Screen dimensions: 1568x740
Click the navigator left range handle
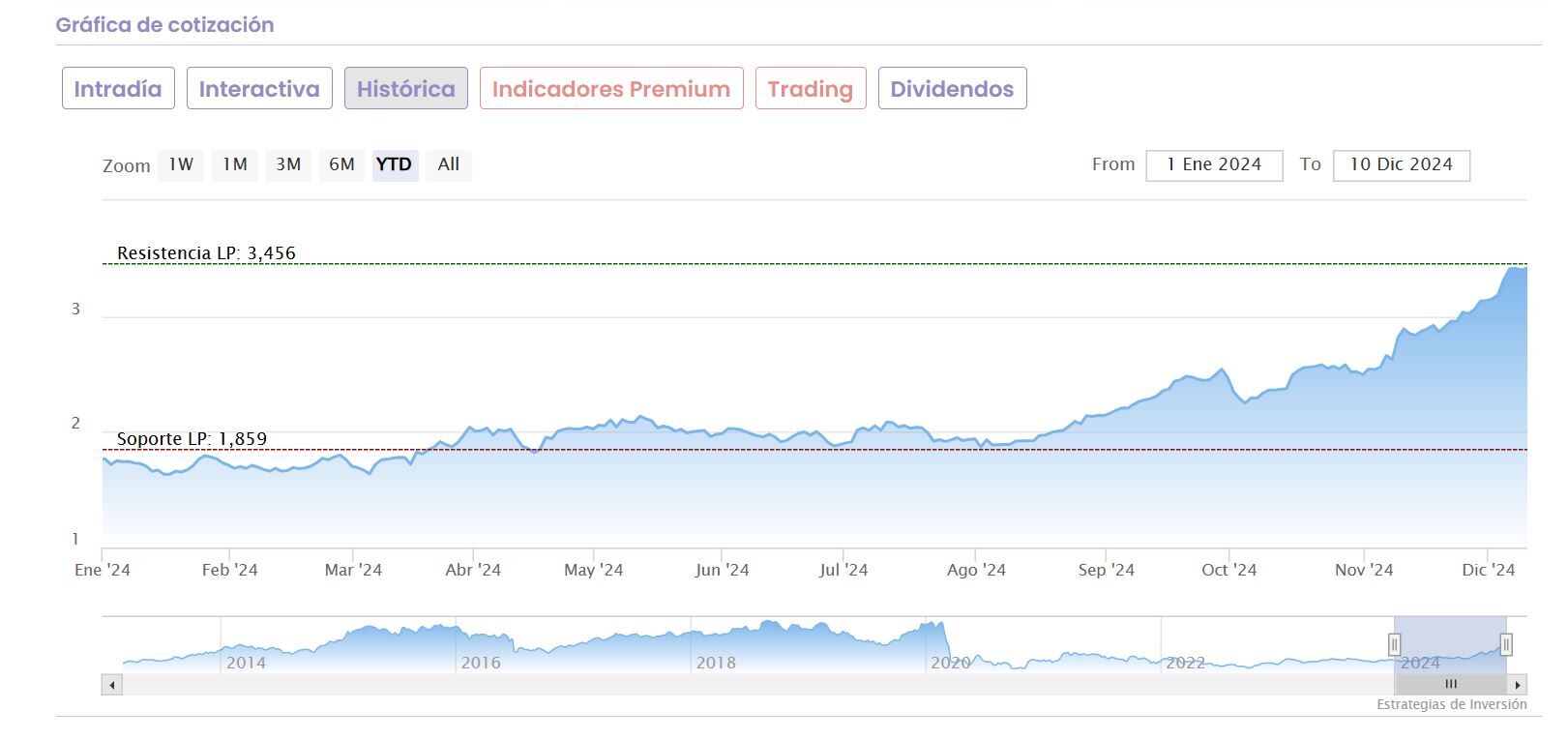(x=1395, y=644)
